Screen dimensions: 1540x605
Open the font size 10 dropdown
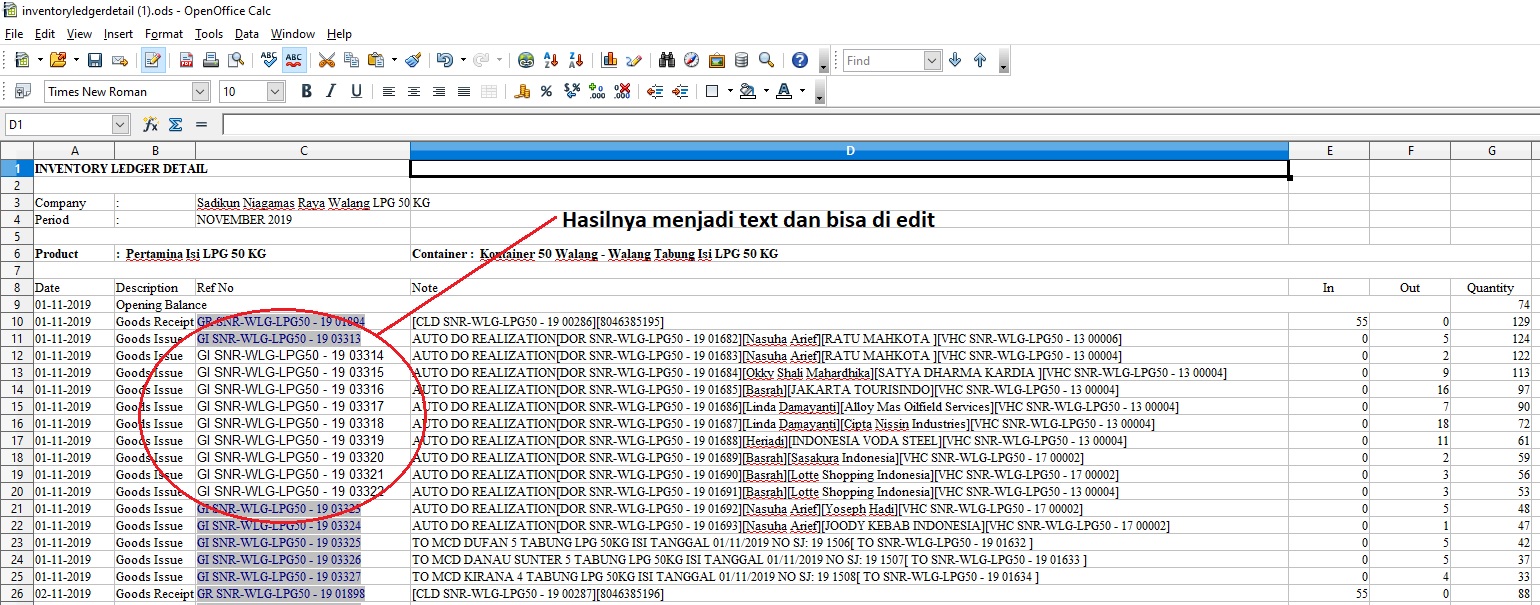coord(276,91)
